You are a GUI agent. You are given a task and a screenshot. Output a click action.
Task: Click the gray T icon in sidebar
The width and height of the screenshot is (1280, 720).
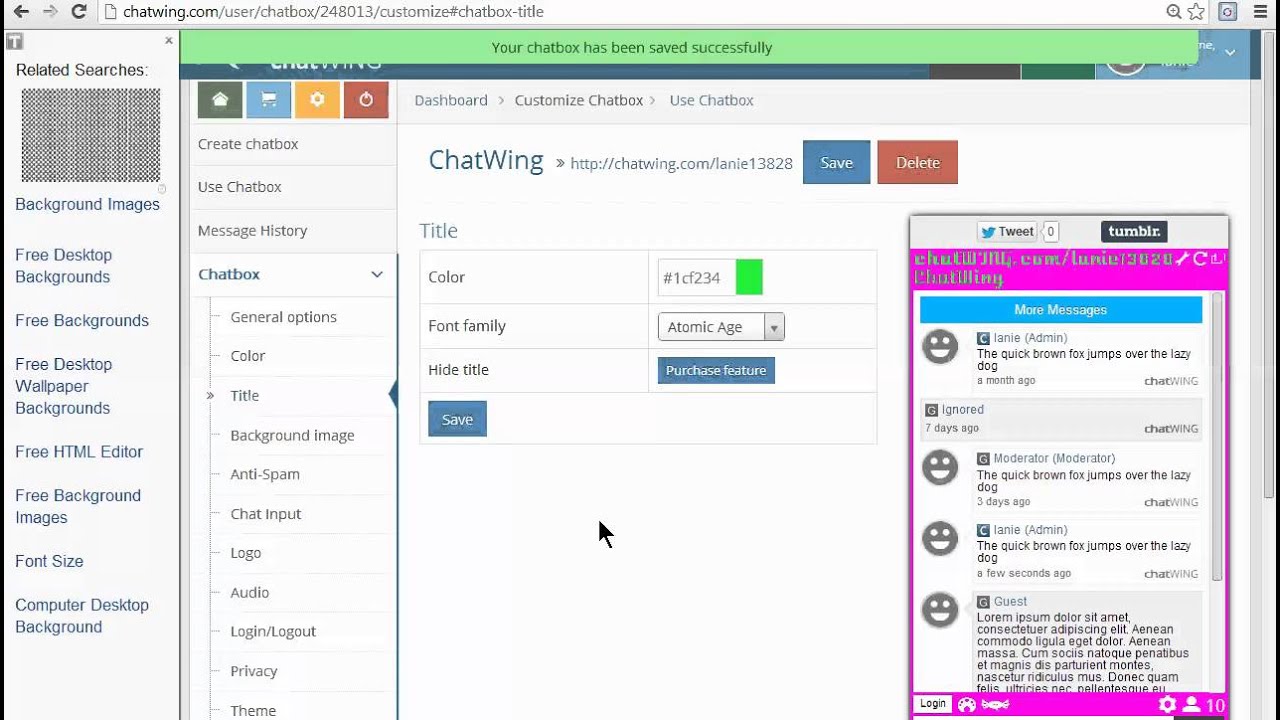click(14, 42)
